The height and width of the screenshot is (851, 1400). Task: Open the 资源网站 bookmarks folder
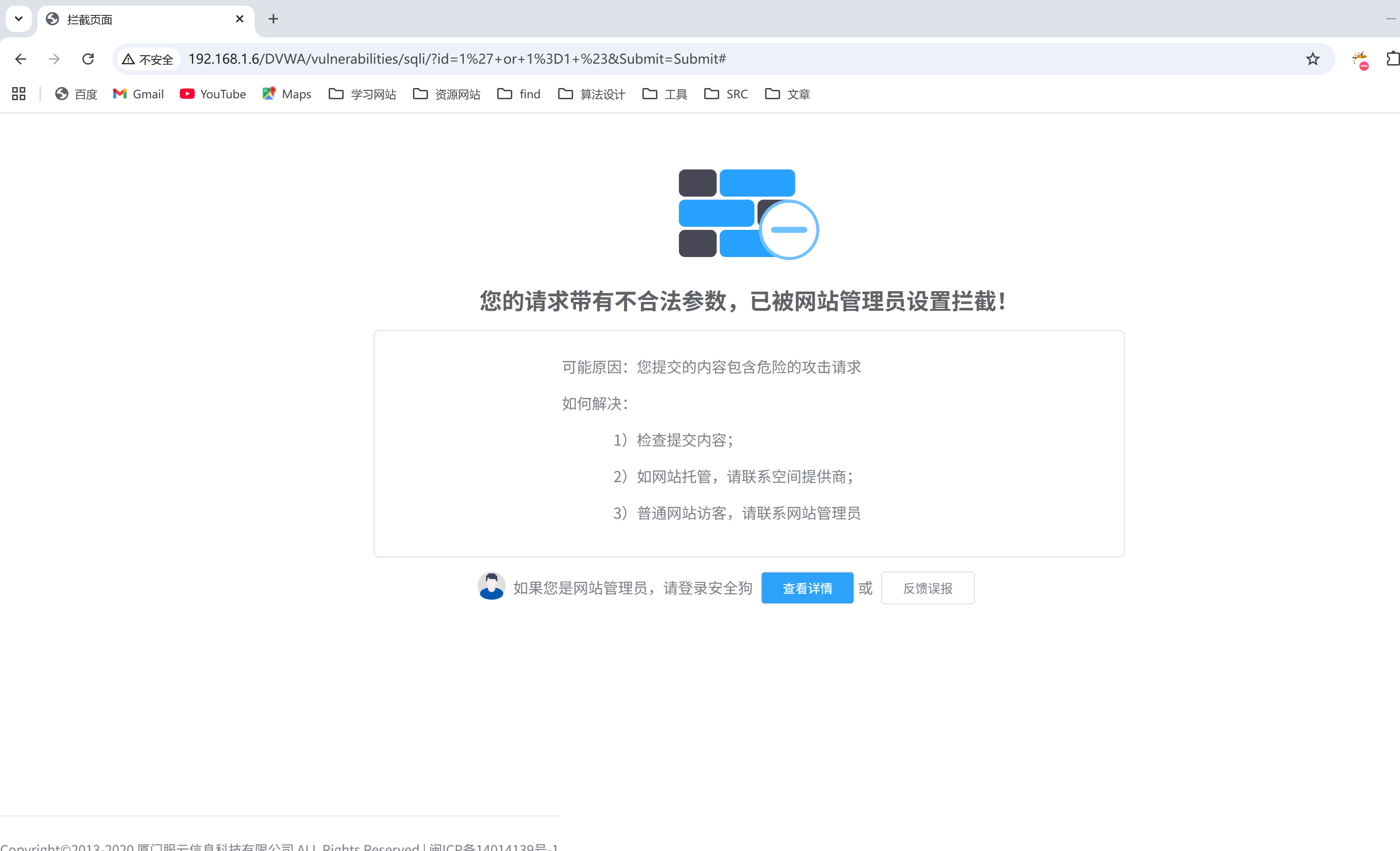tap(447, 94)
